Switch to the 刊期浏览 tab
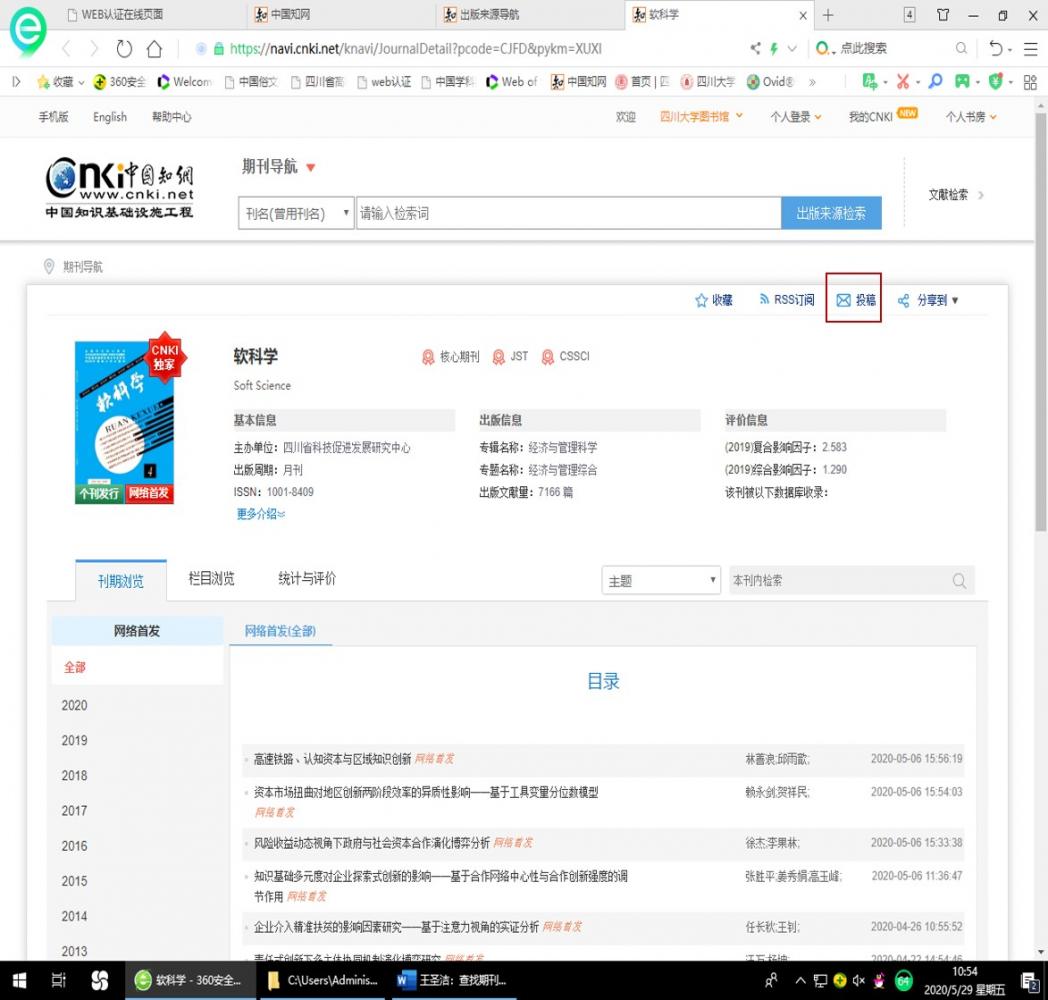1048x1000 pixels. click(x=121, y=580)
